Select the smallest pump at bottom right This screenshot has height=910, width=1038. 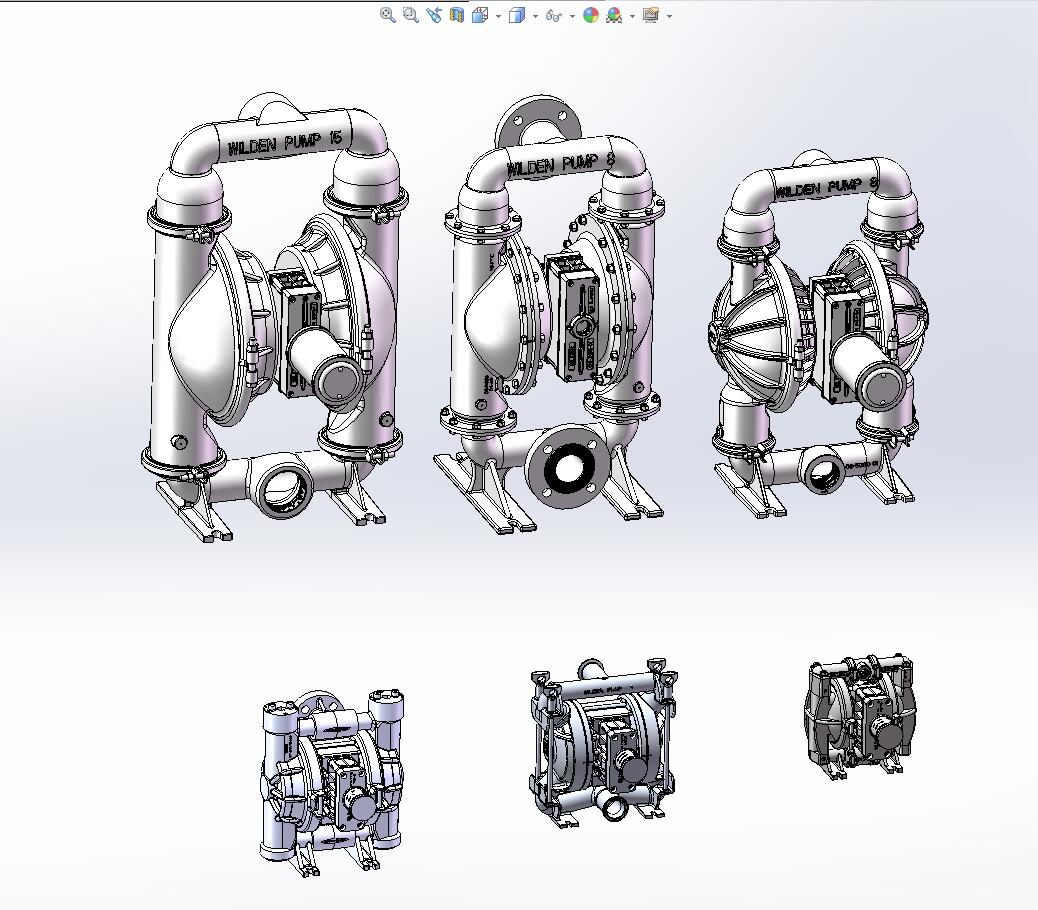pyautogui.click(x=859, y=717)
